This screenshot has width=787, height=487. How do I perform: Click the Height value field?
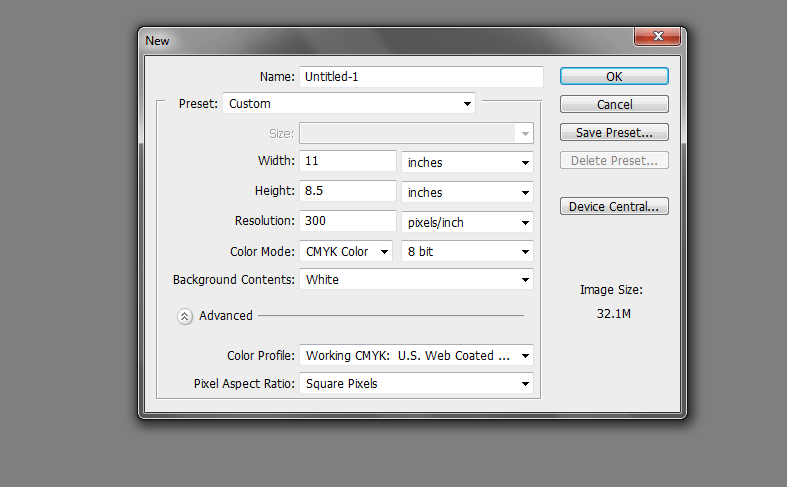347,191
